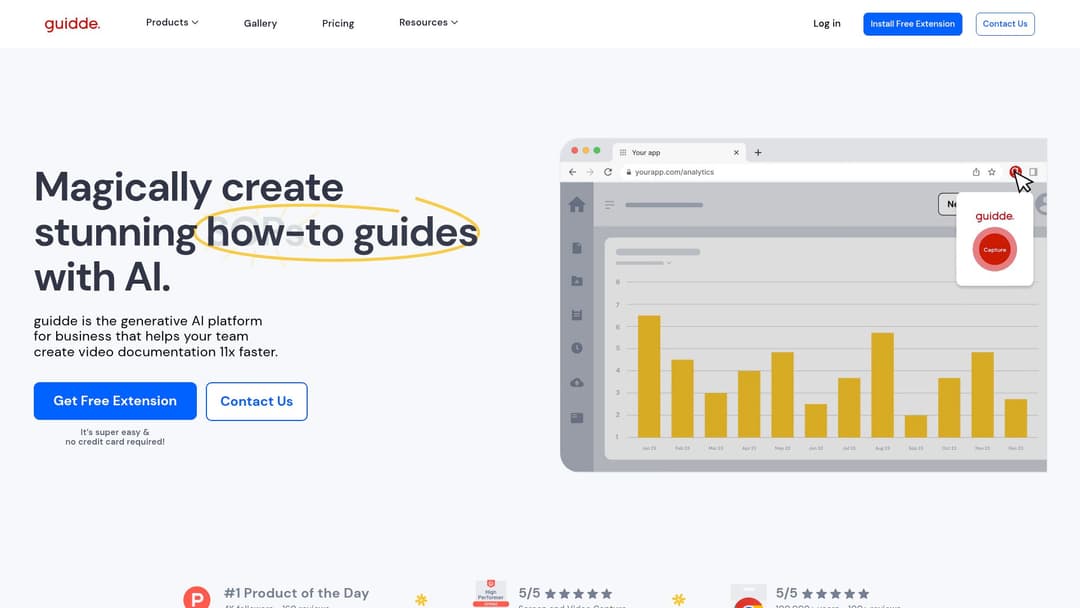Click the folder icon in the mock app sidebar

click(x=577, y=281)
